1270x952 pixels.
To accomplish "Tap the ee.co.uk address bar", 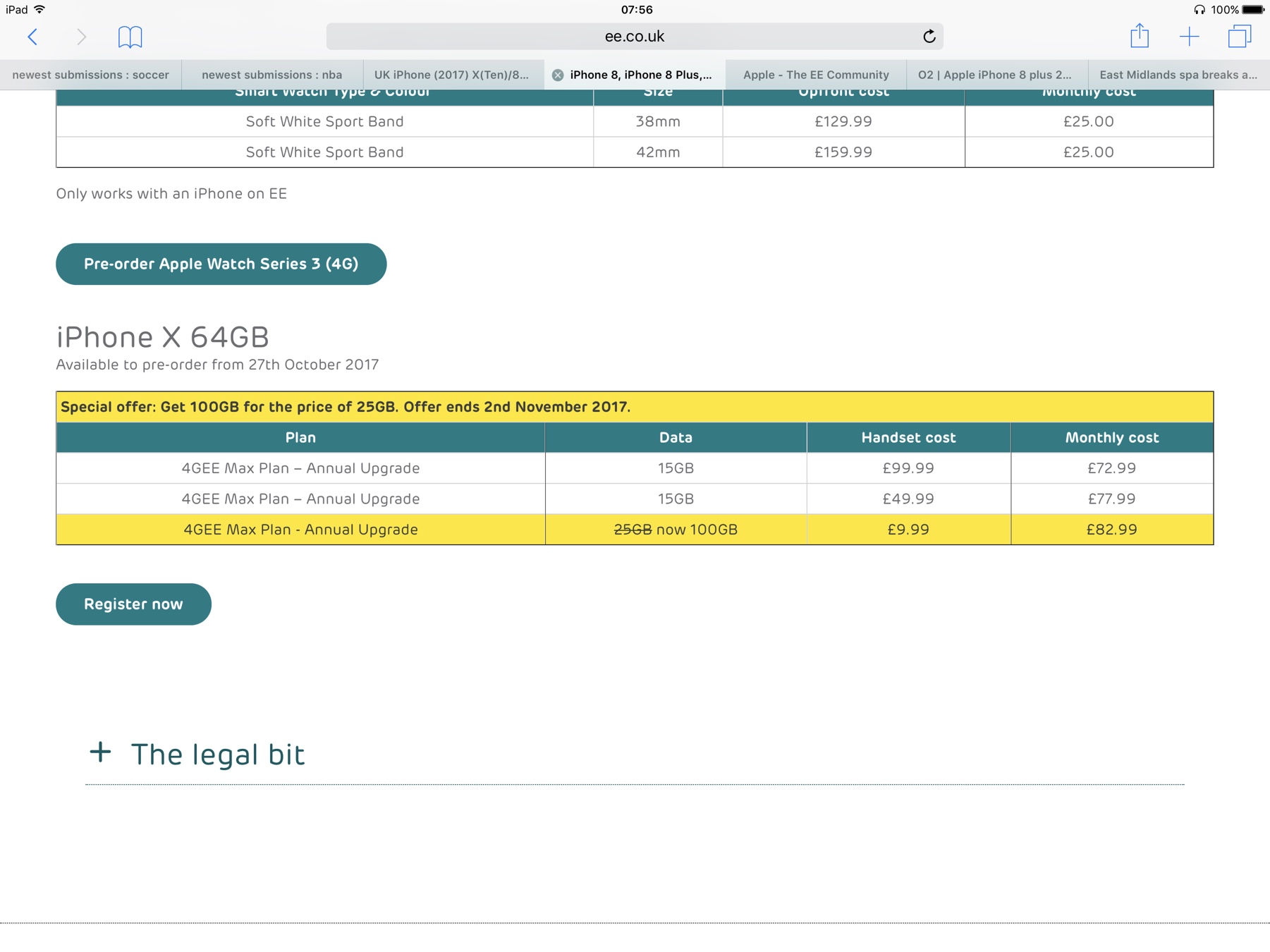I will coord(635,37).
